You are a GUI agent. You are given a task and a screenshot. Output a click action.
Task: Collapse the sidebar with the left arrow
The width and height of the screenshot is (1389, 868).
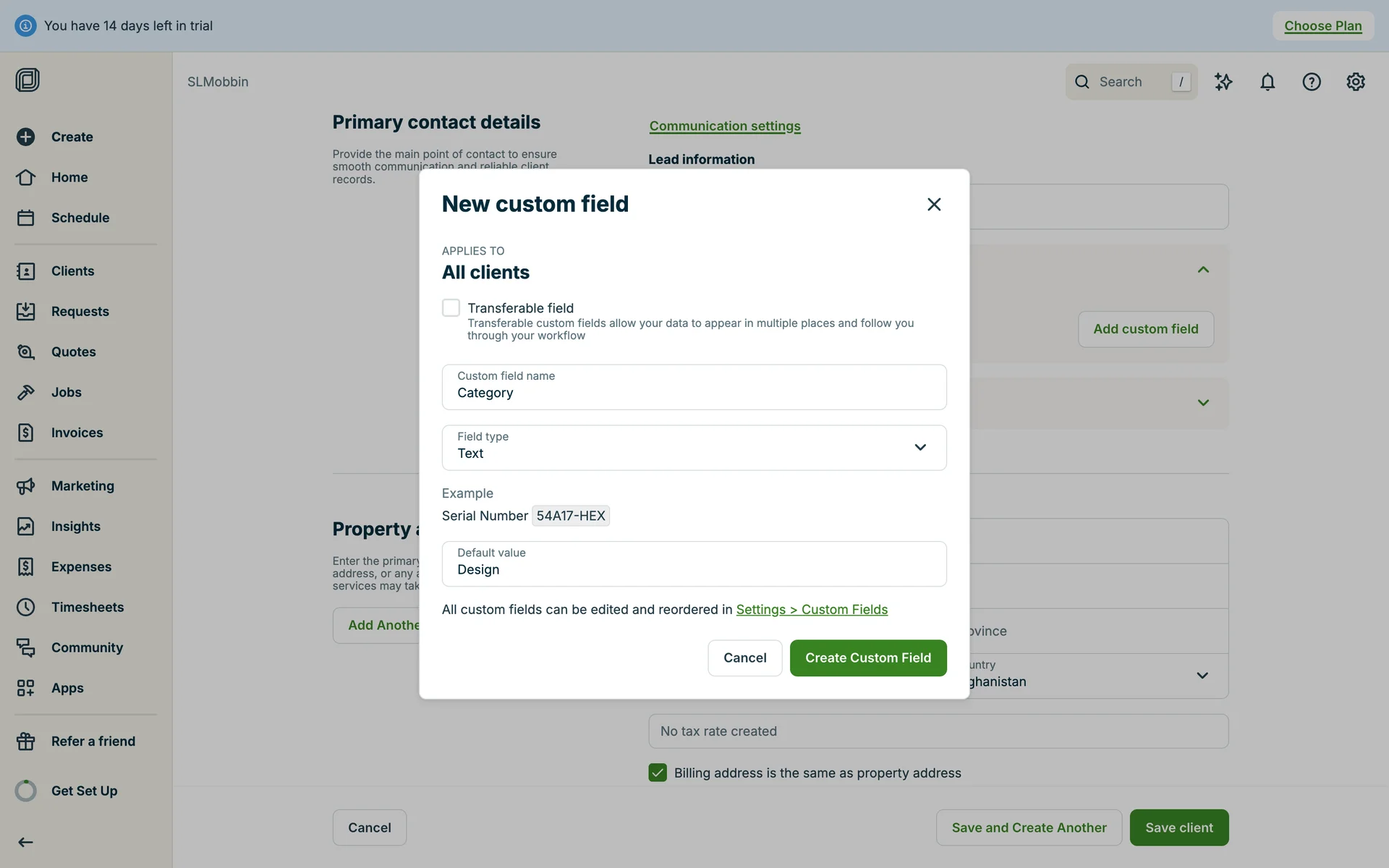(x=26, y=842)
